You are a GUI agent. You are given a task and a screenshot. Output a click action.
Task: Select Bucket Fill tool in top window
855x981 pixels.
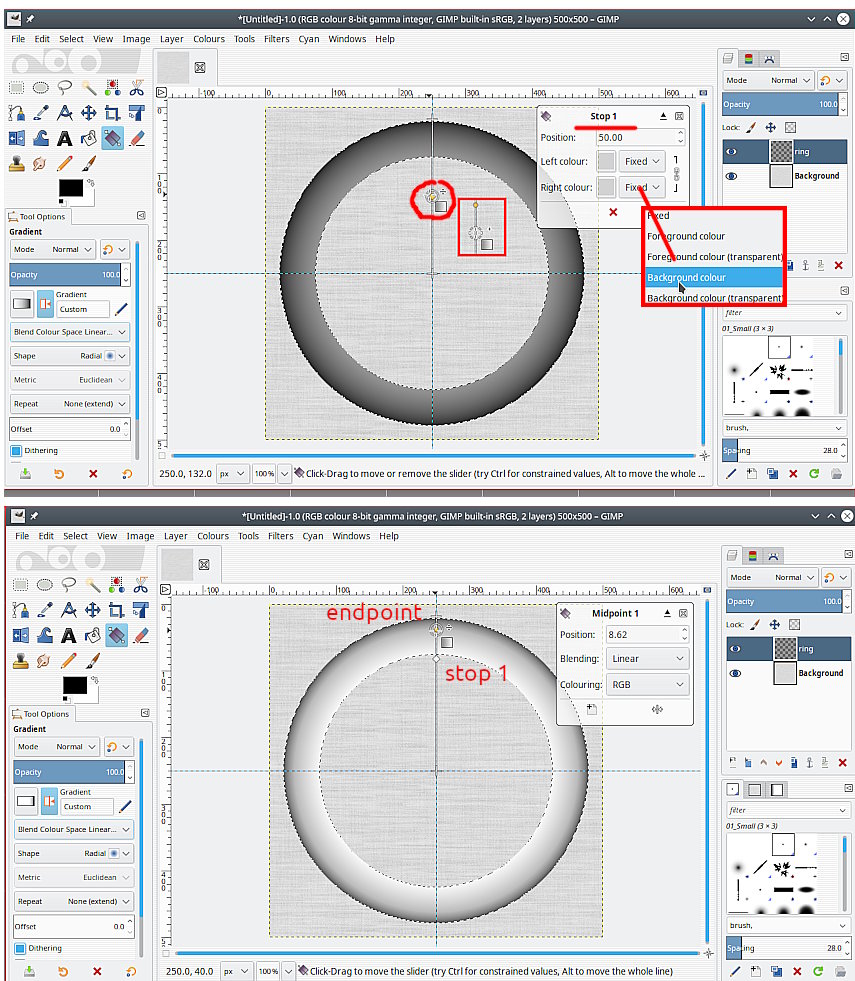[x=88, y=138]
